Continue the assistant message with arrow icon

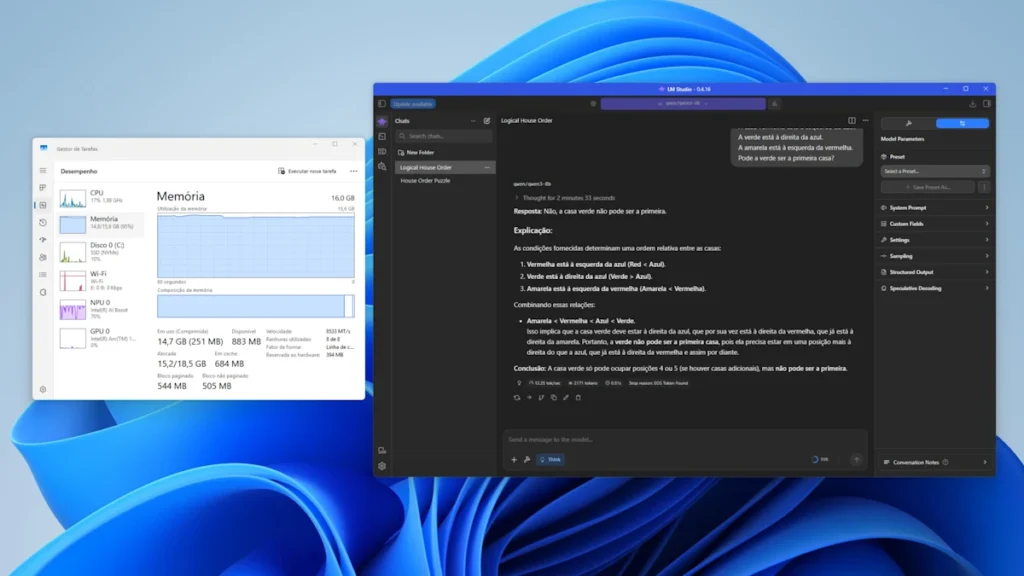point(529,398)
